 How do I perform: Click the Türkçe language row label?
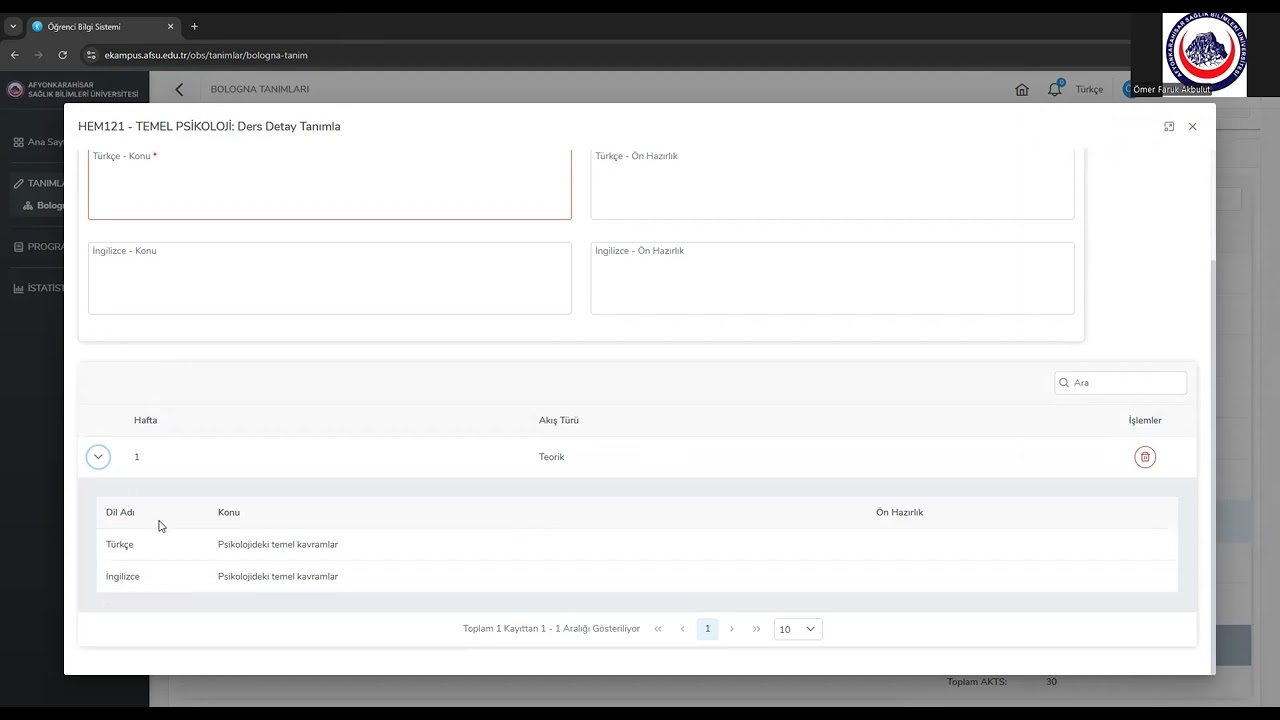(119, 545)
